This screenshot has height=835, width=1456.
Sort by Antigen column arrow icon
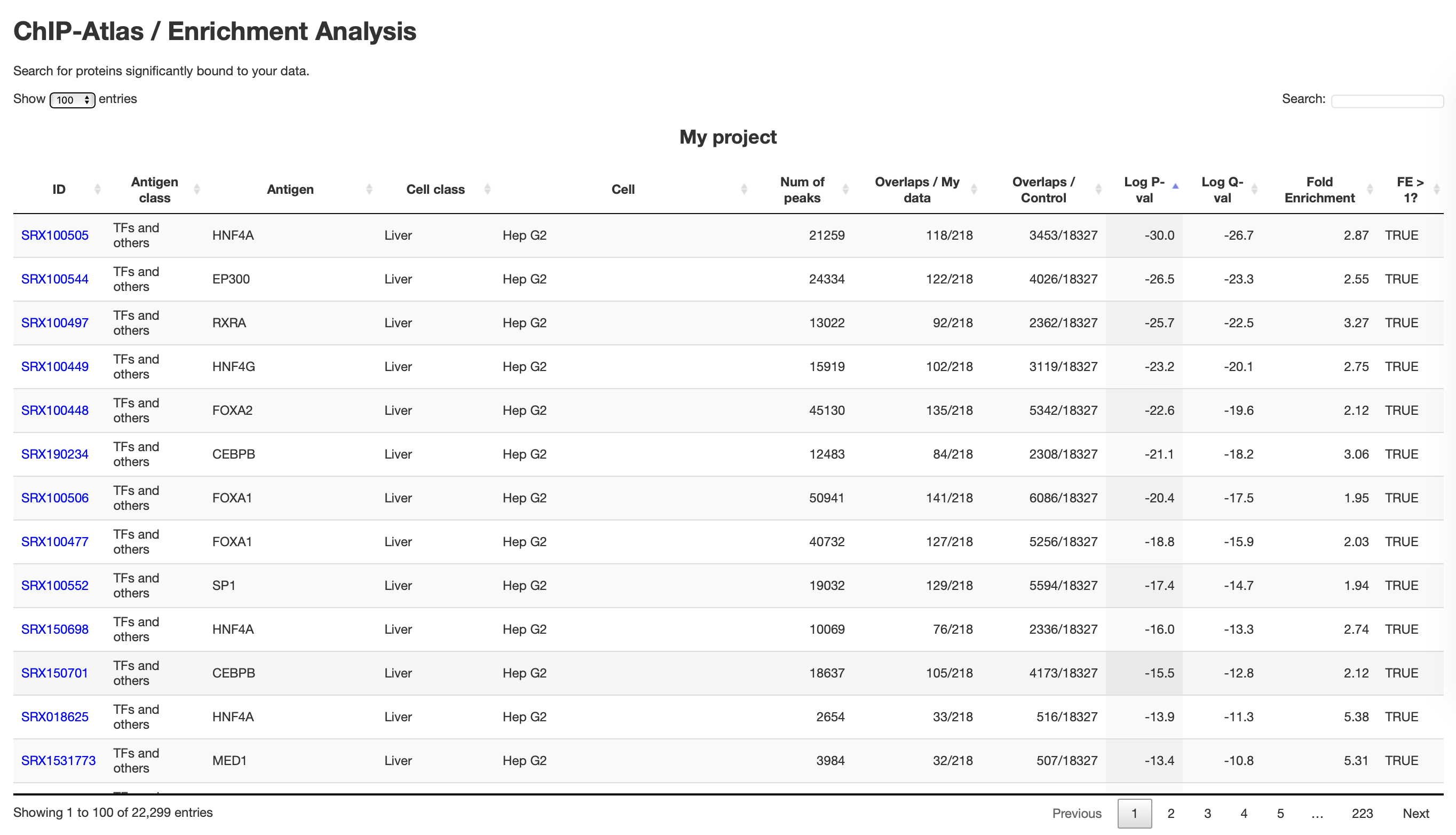tap(369, 189)
